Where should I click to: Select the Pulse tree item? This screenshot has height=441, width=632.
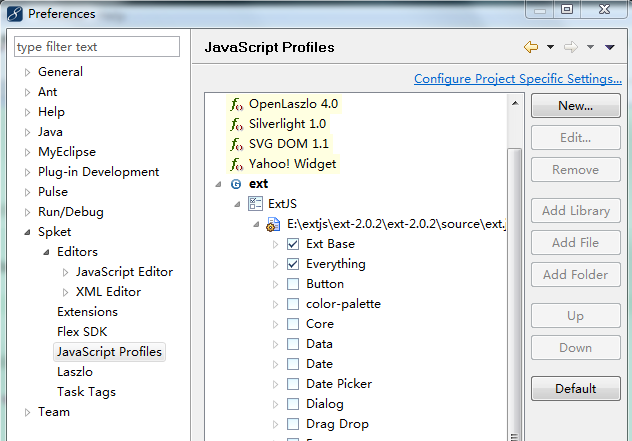(x=53, y=192)
